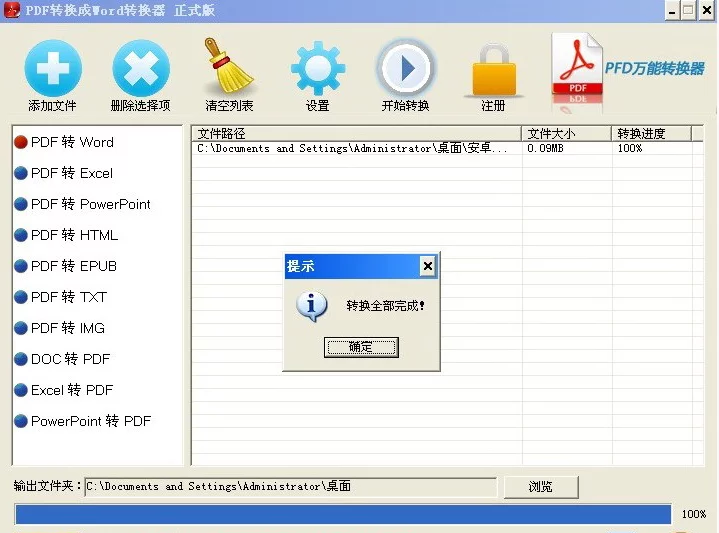
Task: Select the PowerPoint 转 PDF mode
Action: click(x=83, y=421)
